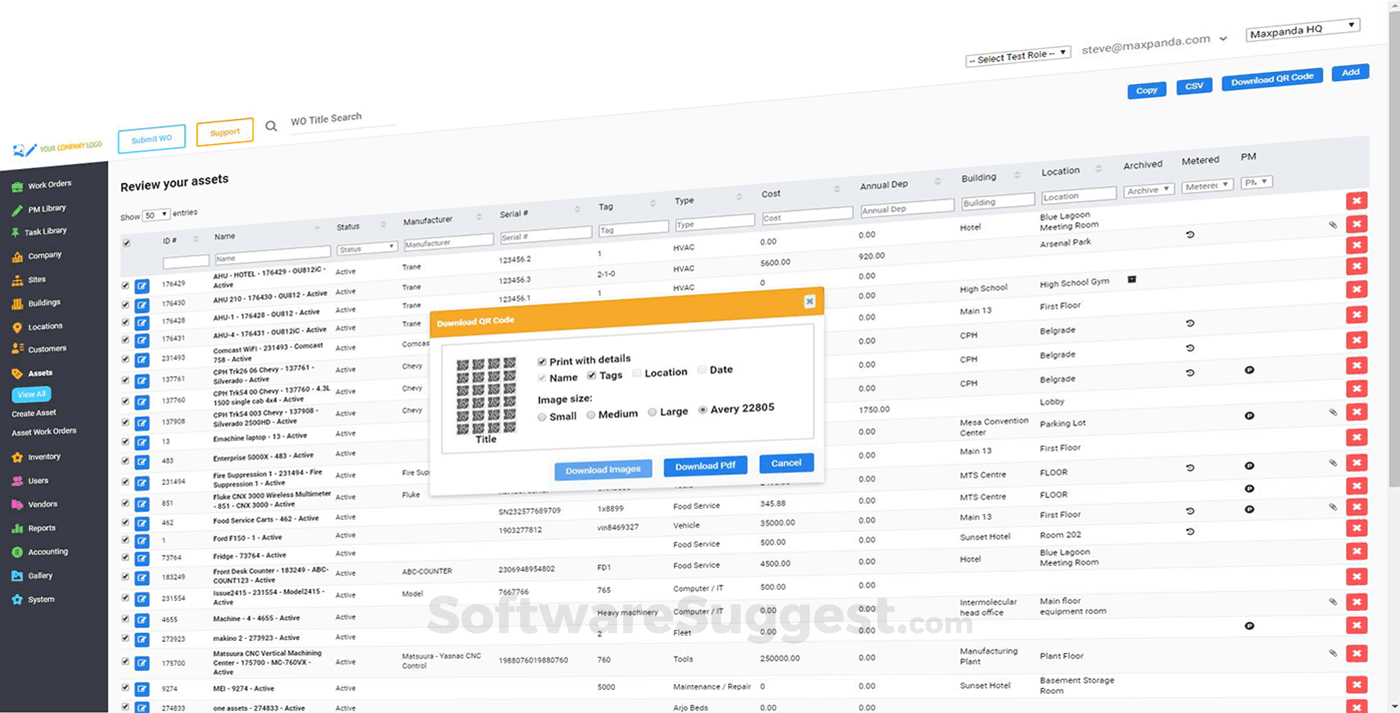Click the CSV export button
This screenshot has height=713, width=1400.
[1193, 85]
